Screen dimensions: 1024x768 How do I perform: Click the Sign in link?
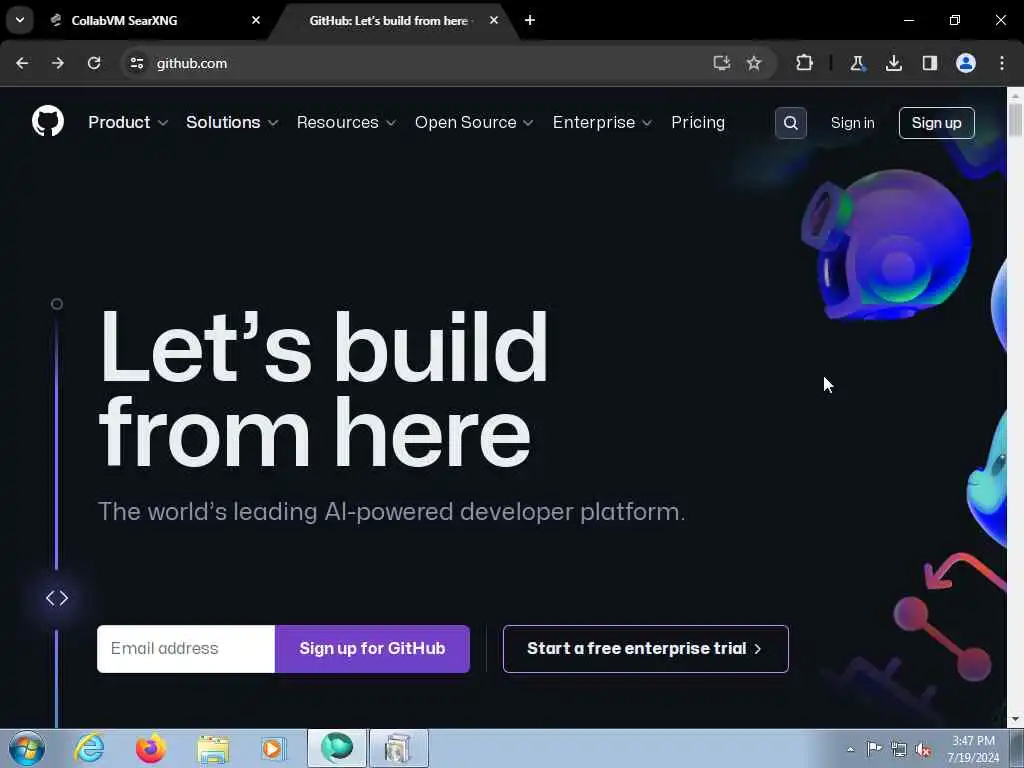(x=852, y=123)
